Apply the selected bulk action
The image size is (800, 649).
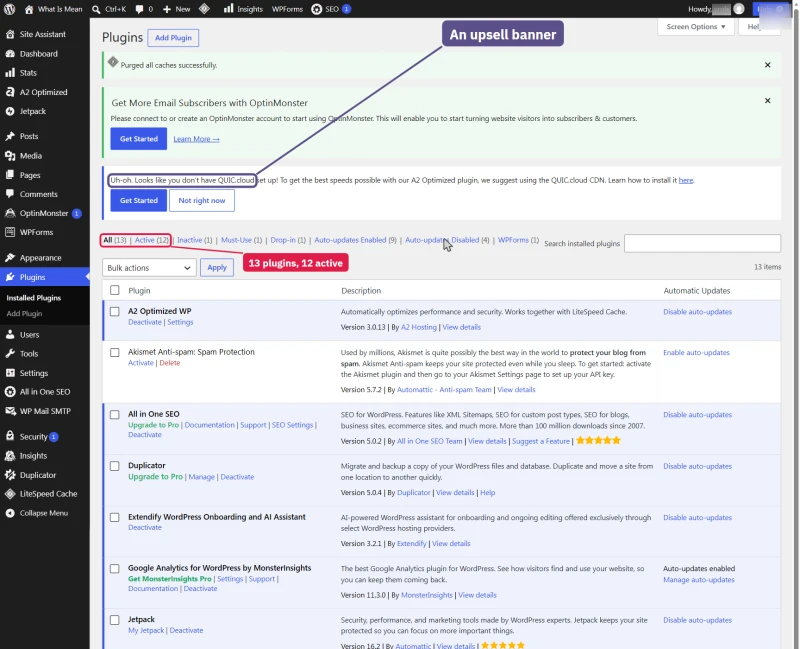217,267
